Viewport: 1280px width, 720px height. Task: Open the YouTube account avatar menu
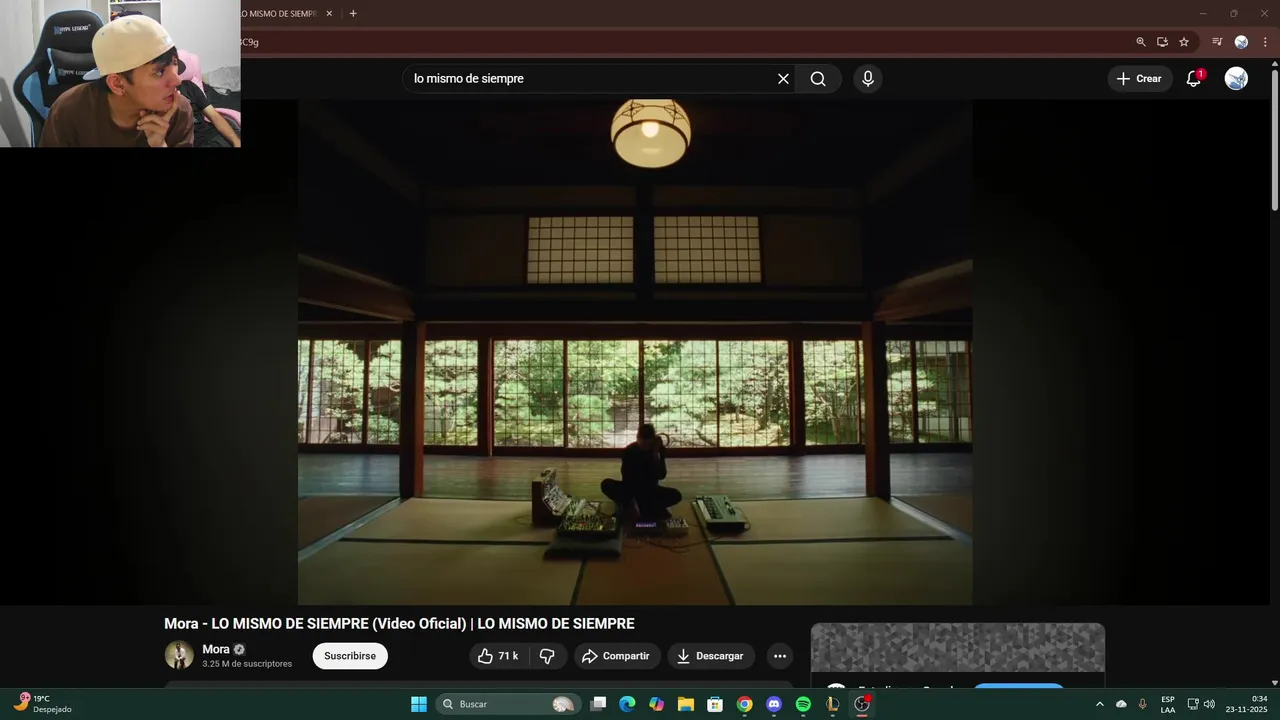[x=1236, y=79]
